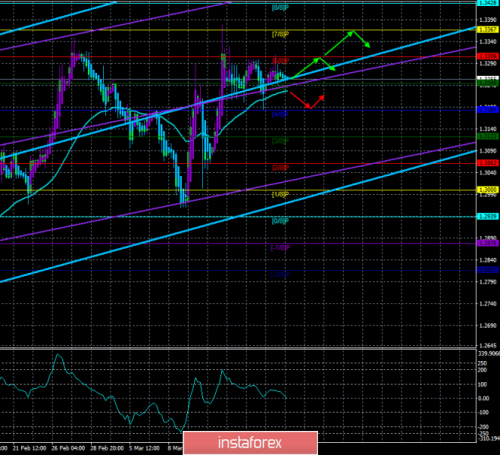Click the [3/8]P Murray level label

coord(280,141)
